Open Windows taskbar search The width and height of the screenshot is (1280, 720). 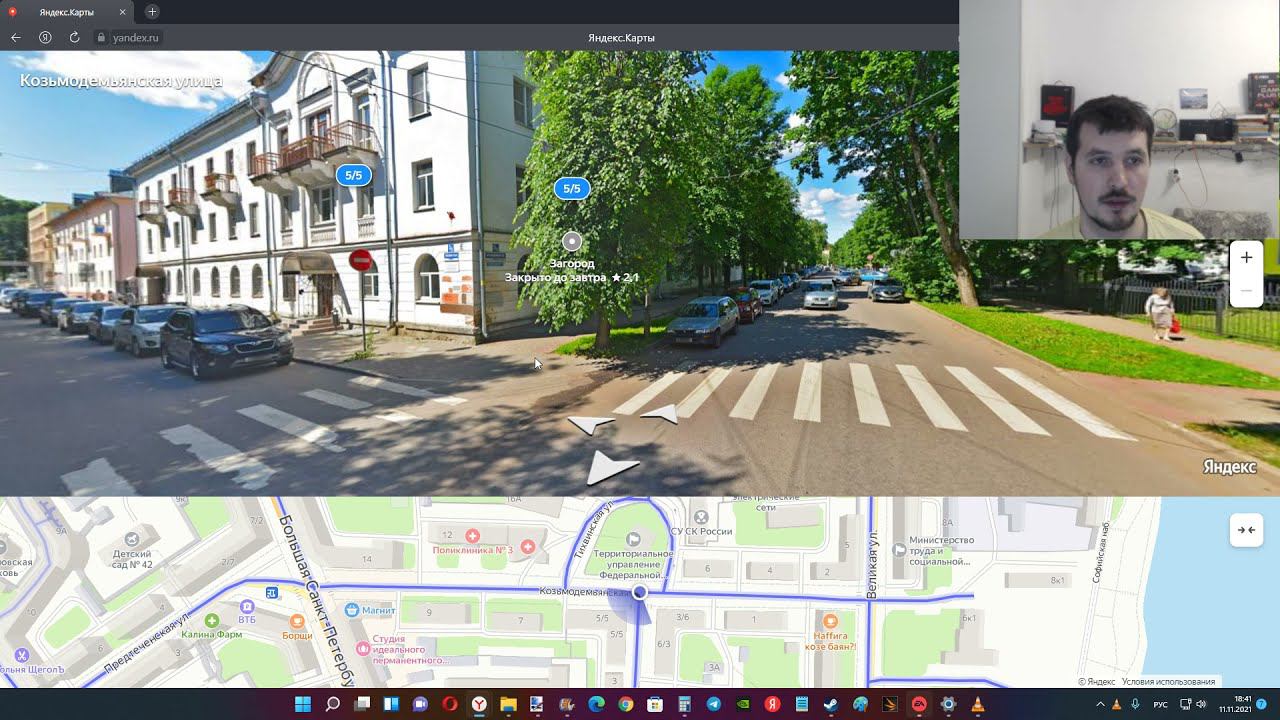(x=333, y=704)
